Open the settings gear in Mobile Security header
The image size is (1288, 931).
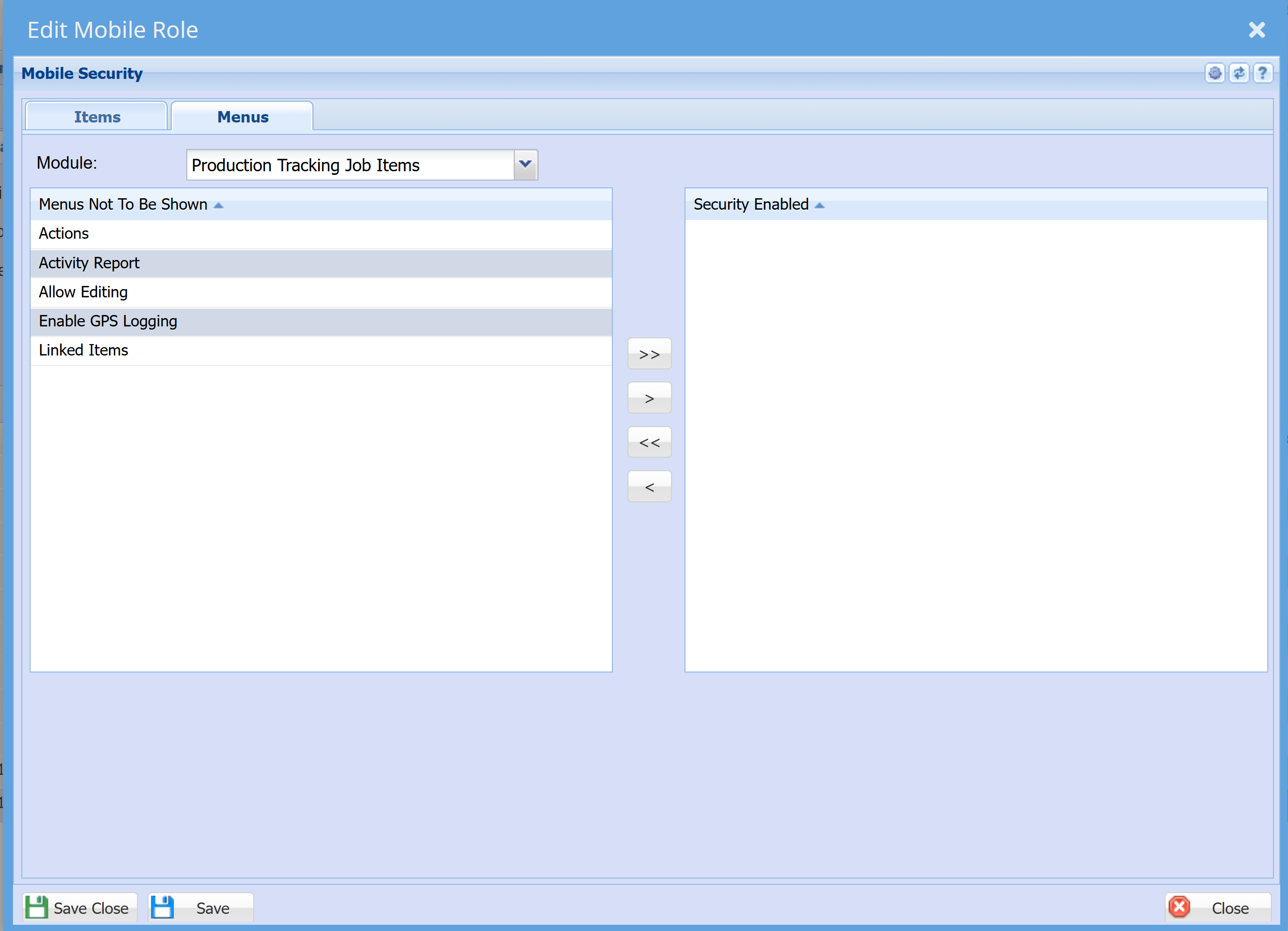[1214, 73]
